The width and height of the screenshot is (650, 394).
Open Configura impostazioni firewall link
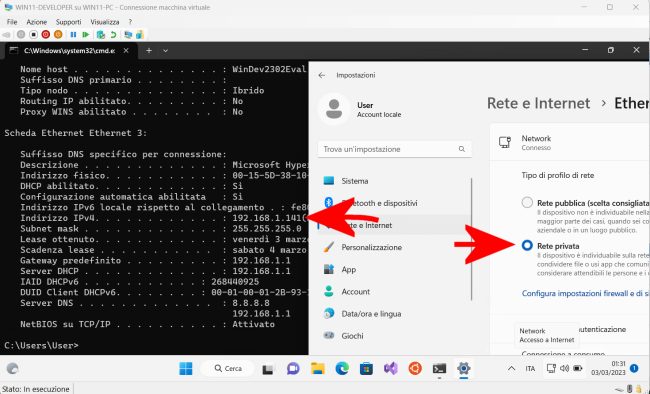585,293
